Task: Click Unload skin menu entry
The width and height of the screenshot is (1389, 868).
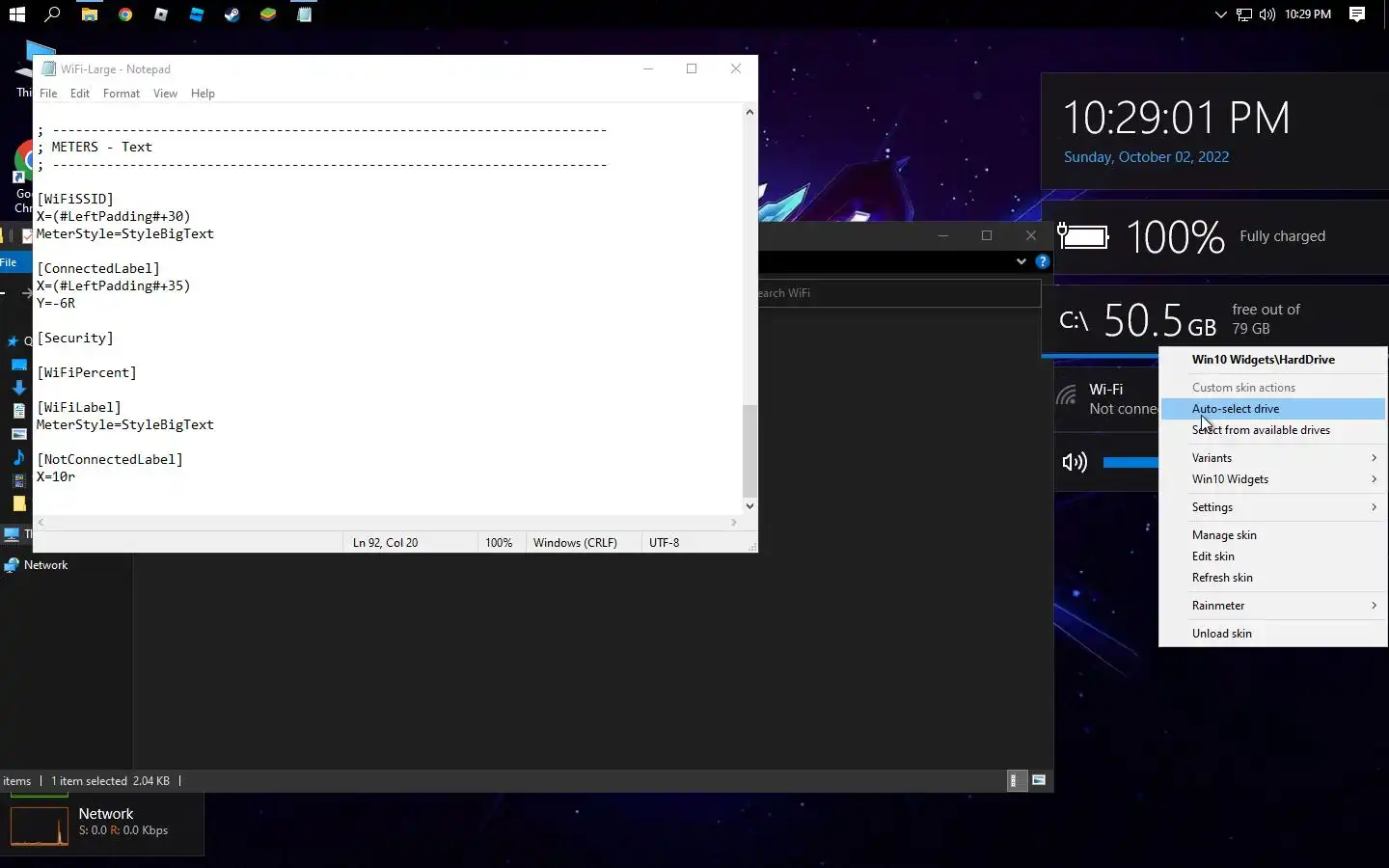Action: point(1273,634)
